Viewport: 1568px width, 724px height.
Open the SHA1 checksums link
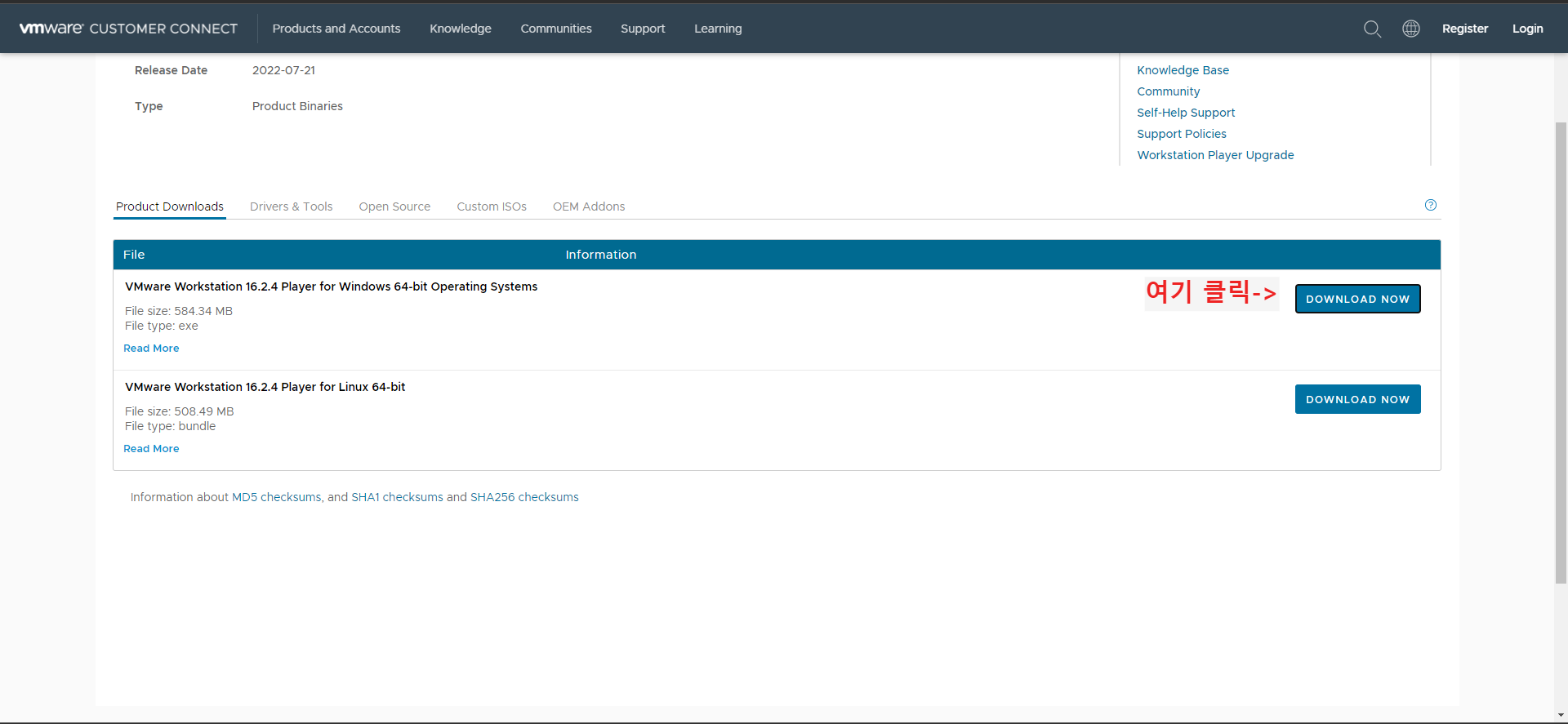(x=397, y=497)
